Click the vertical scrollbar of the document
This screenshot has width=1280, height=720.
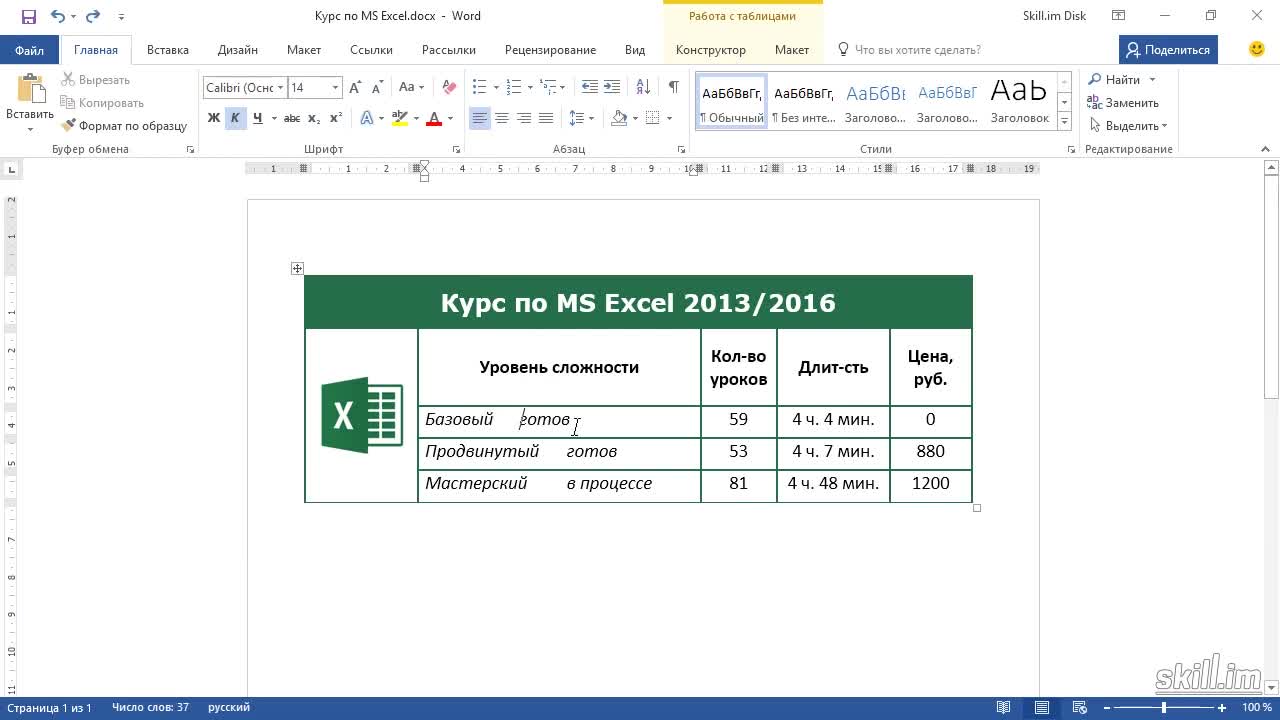pyautogui.click(x=1272, y=288)
